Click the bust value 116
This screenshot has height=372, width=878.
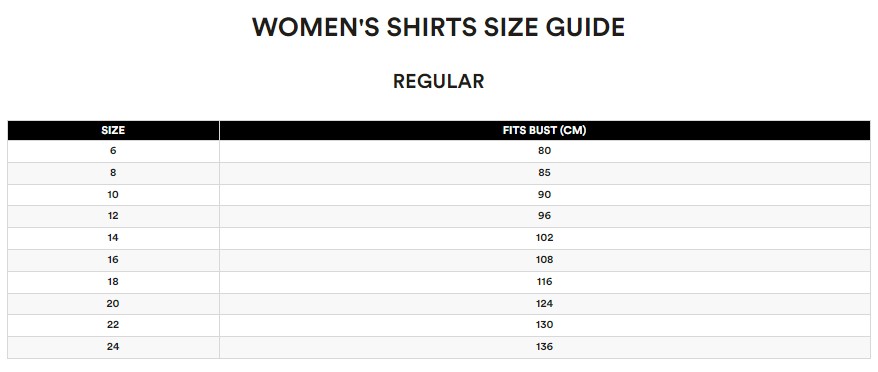pos(544,281)
